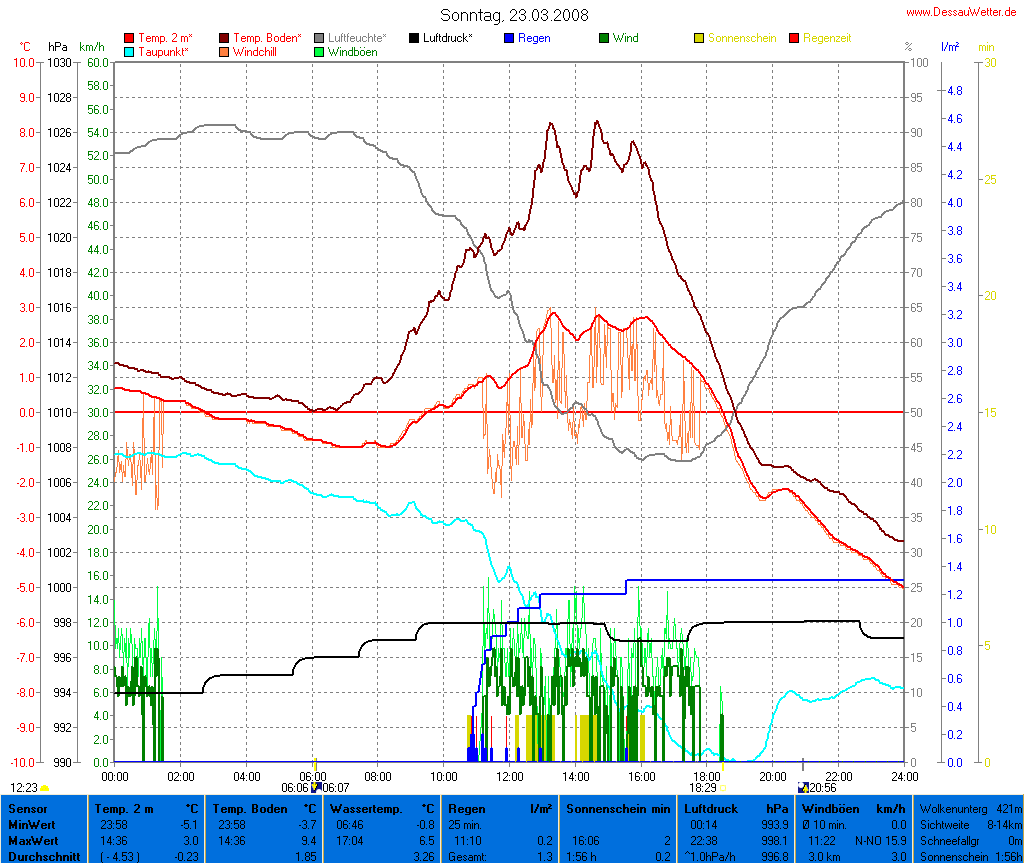Image resolution: width=1024 pixels, height=863 pixels.
Task: Click the moon marker beside 20:56
Action: (802, 788)
